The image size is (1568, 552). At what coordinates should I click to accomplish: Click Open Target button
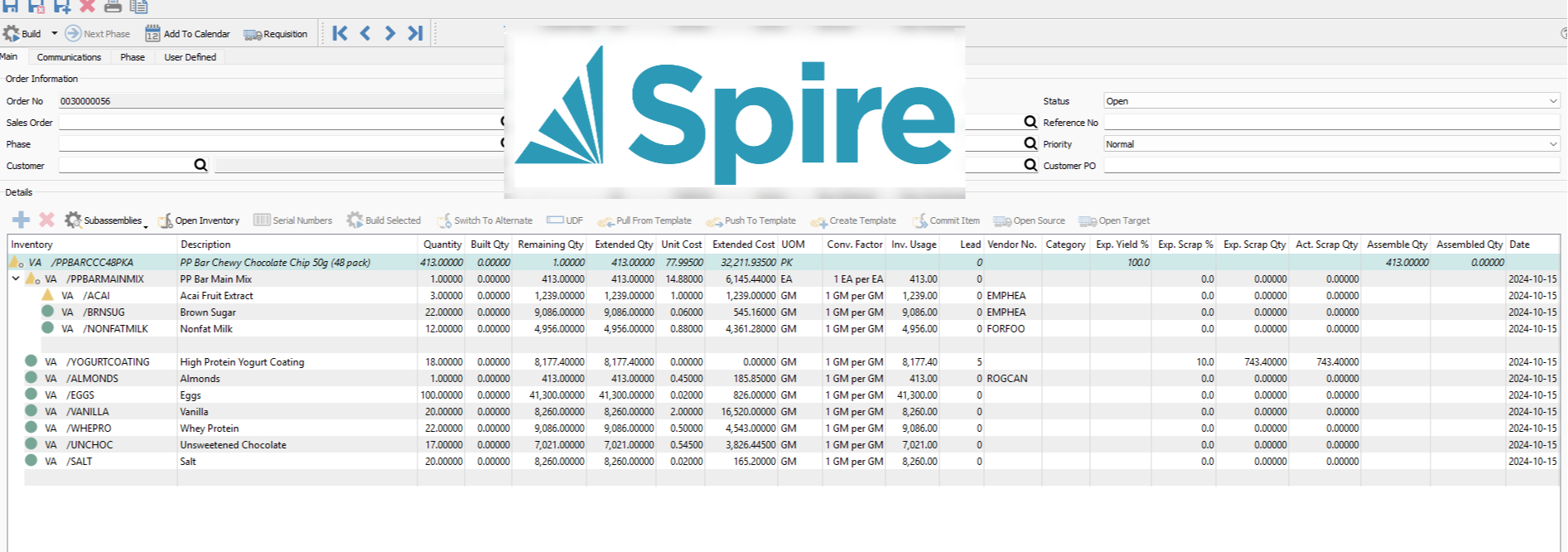coord(1114,220)
